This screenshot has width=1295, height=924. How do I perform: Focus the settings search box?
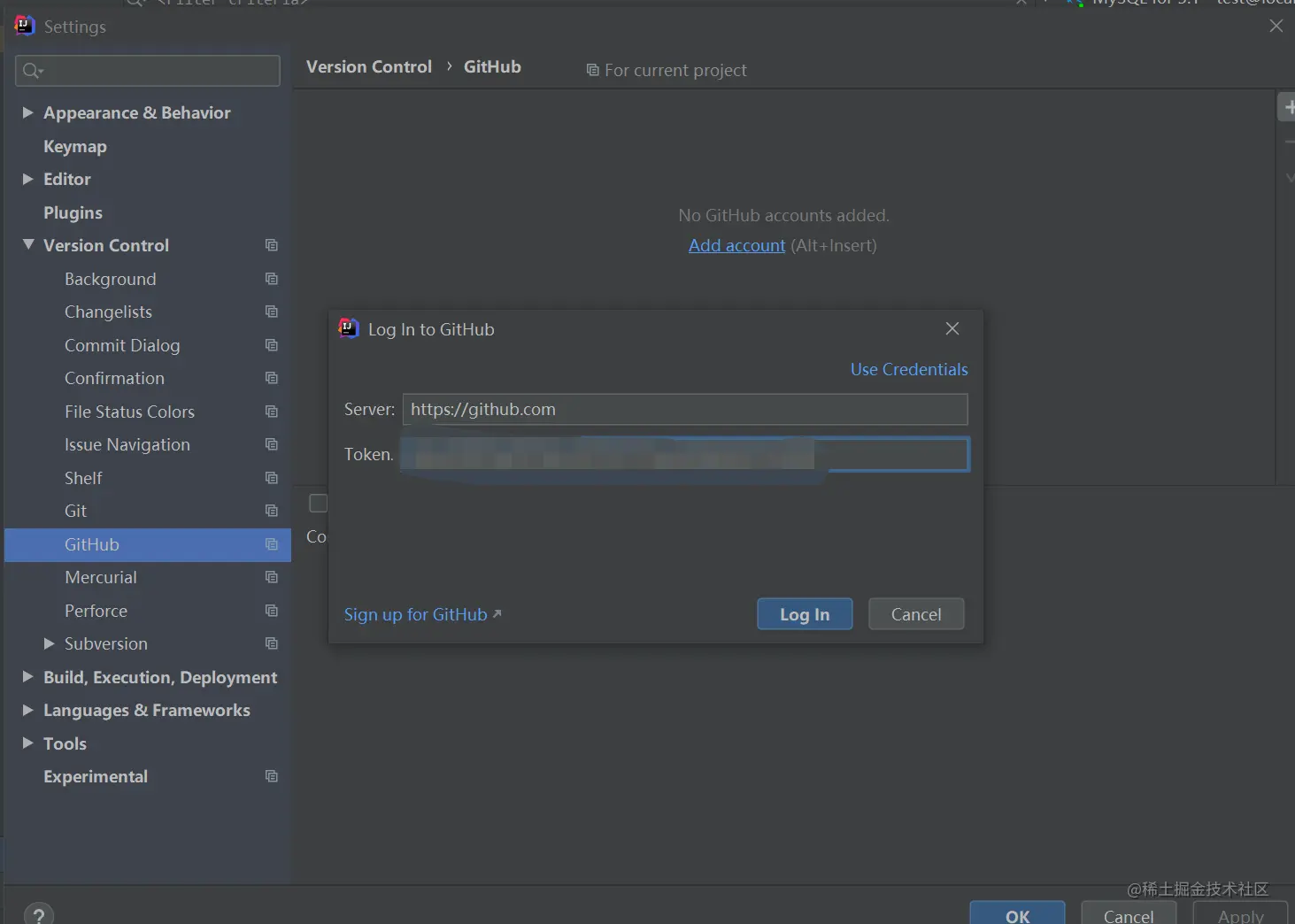pos(148,71)
